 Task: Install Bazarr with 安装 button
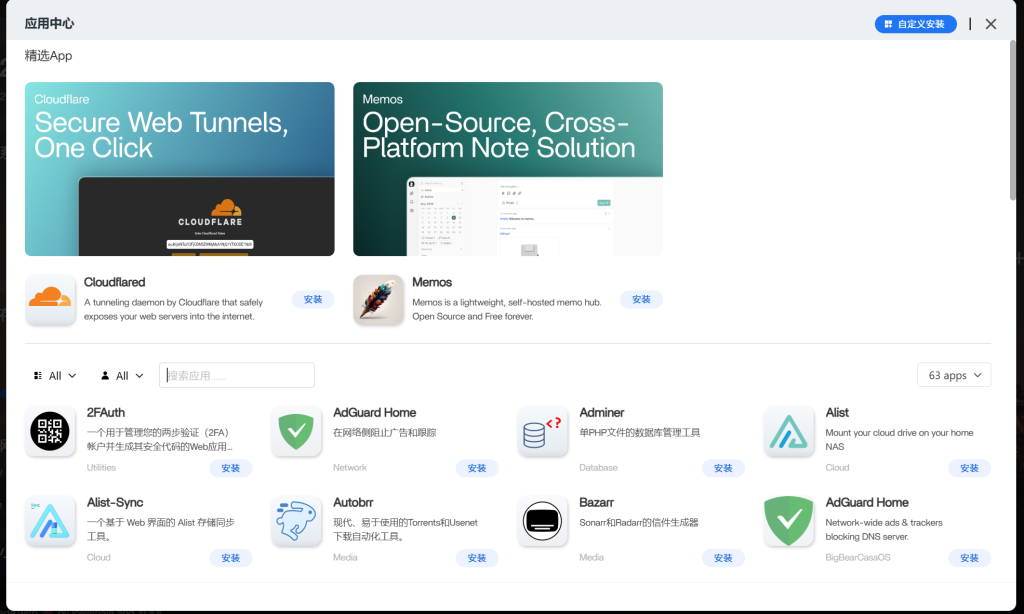pyautogui.click(x=723, y=558)
